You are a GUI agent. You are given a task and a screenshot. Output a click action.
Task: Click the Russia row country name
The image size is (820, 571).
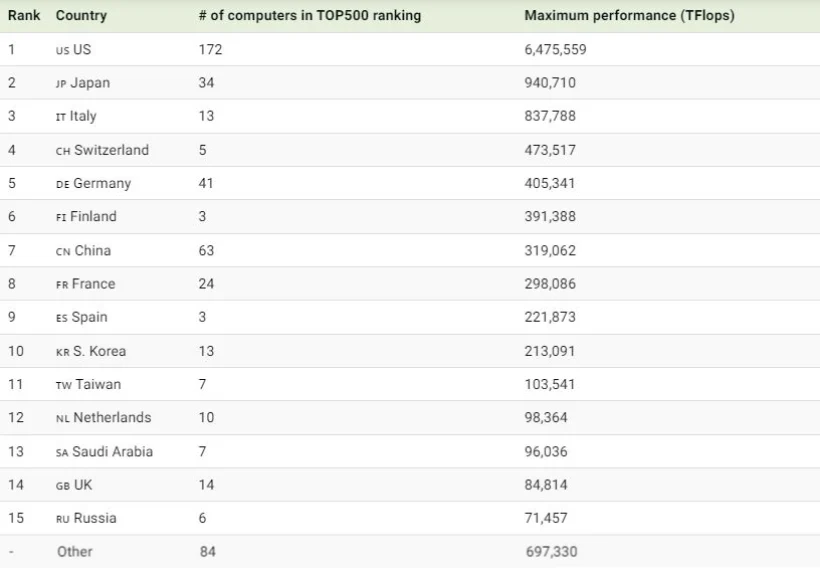coord(95,518)
